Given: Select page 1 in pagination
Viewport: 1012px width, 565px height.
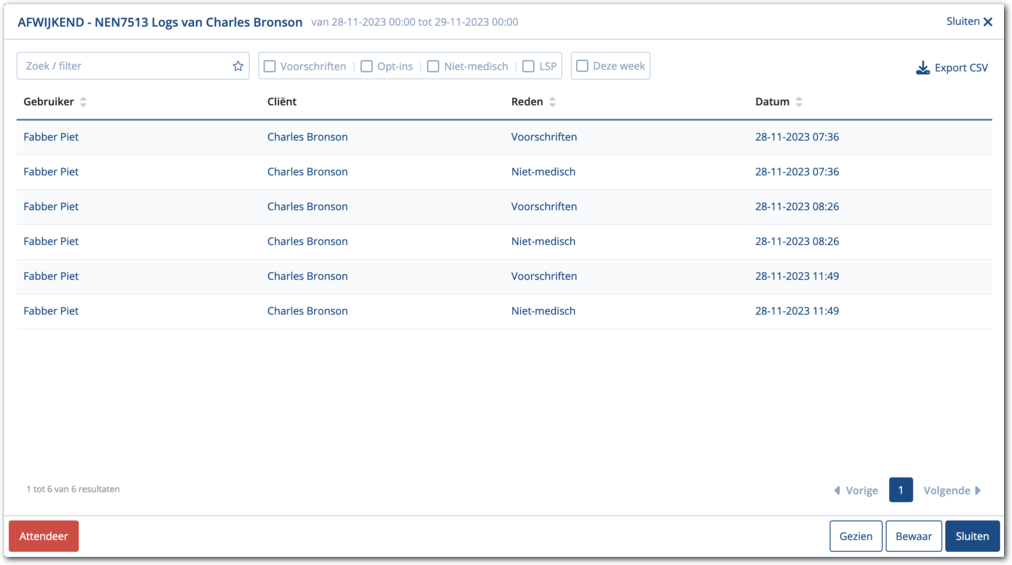Looking at the screenshot, I should click(900, 490).
